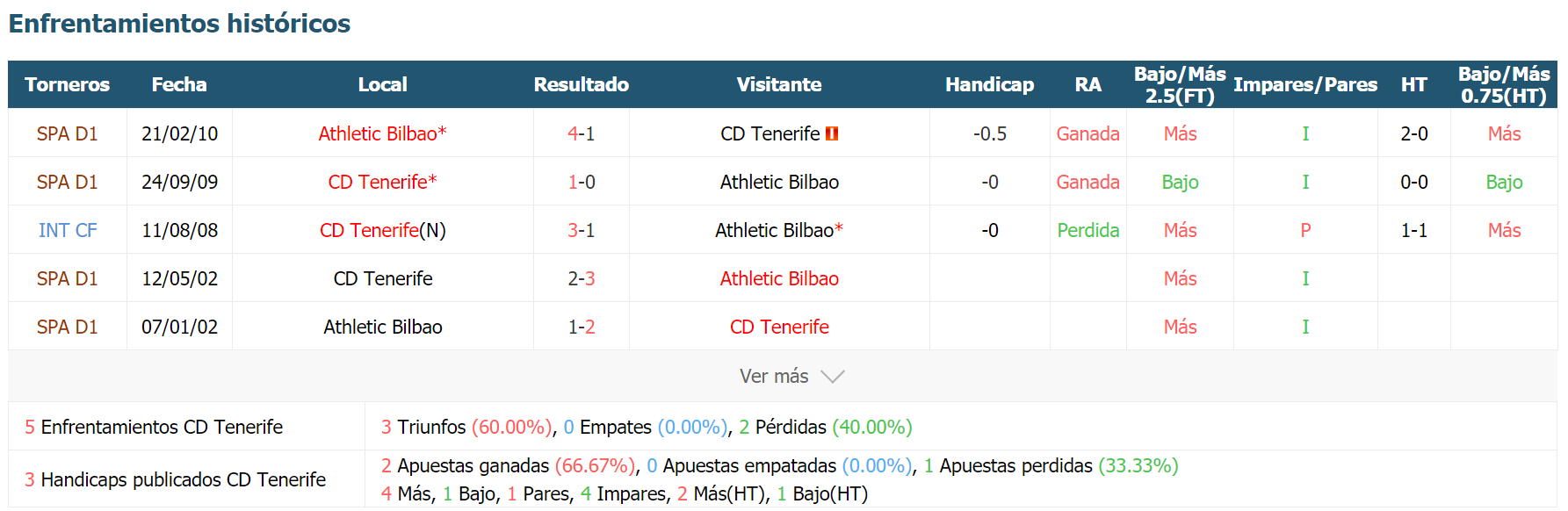Open the 1-2 result from 07/01/02
This screenshot has width=1568, height=511.
[x=582, y=327]
